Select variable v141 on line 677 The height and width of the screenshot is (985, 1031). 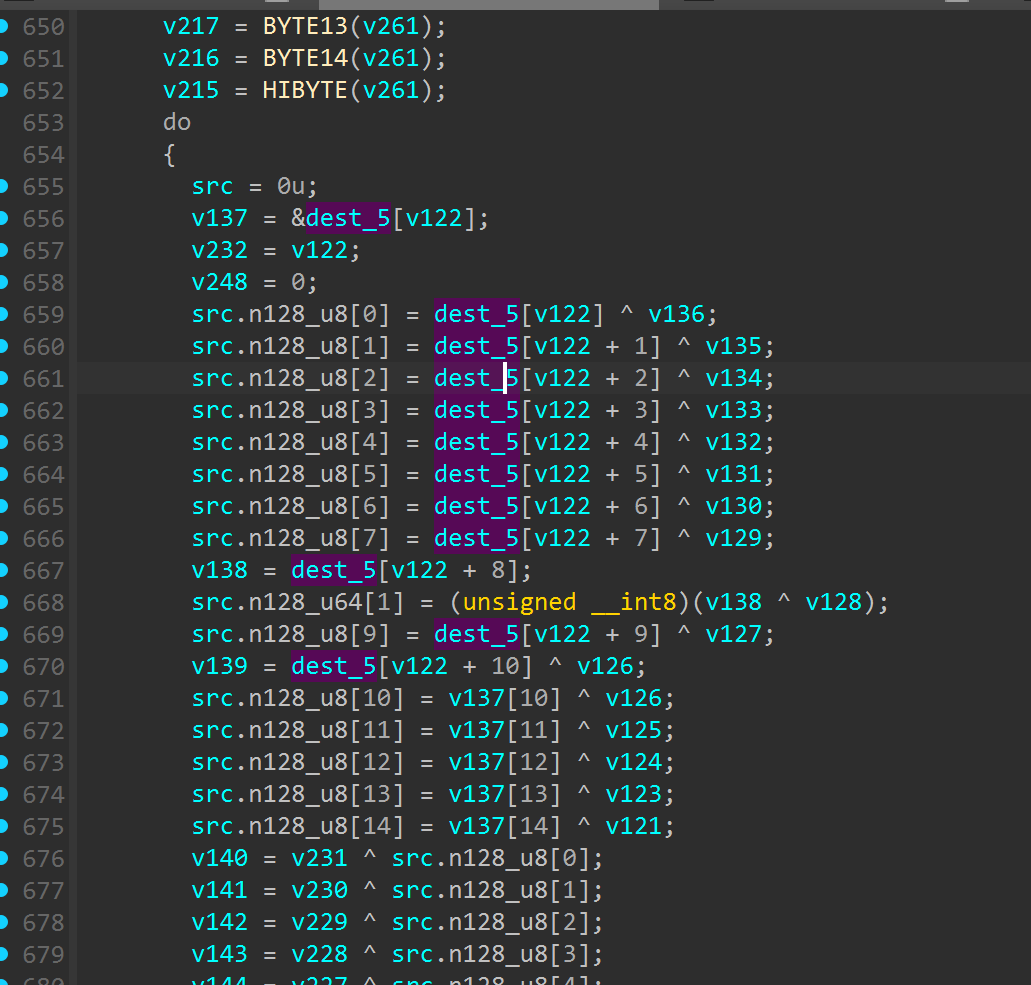[220, 890]
